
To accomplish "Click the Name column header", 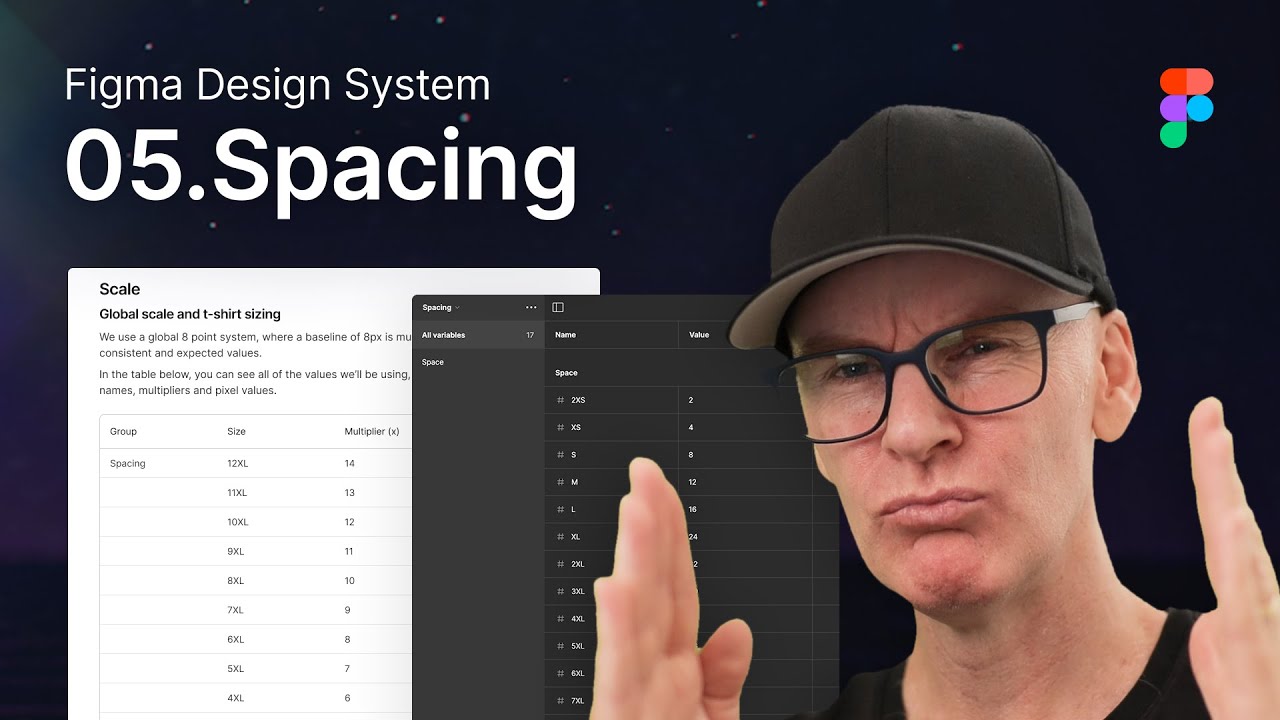I will [x=565, y=335].
